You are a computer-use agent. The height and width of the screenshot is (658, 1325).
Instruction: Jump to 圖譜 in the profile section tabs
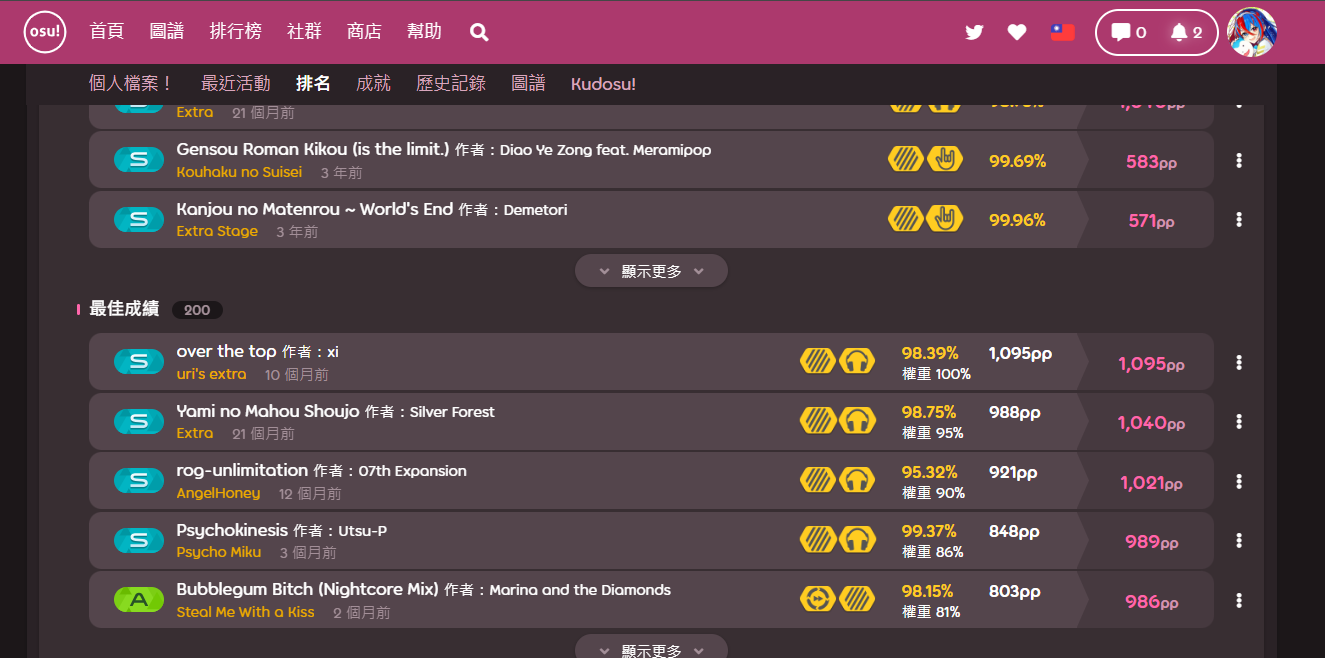point(528,84)
